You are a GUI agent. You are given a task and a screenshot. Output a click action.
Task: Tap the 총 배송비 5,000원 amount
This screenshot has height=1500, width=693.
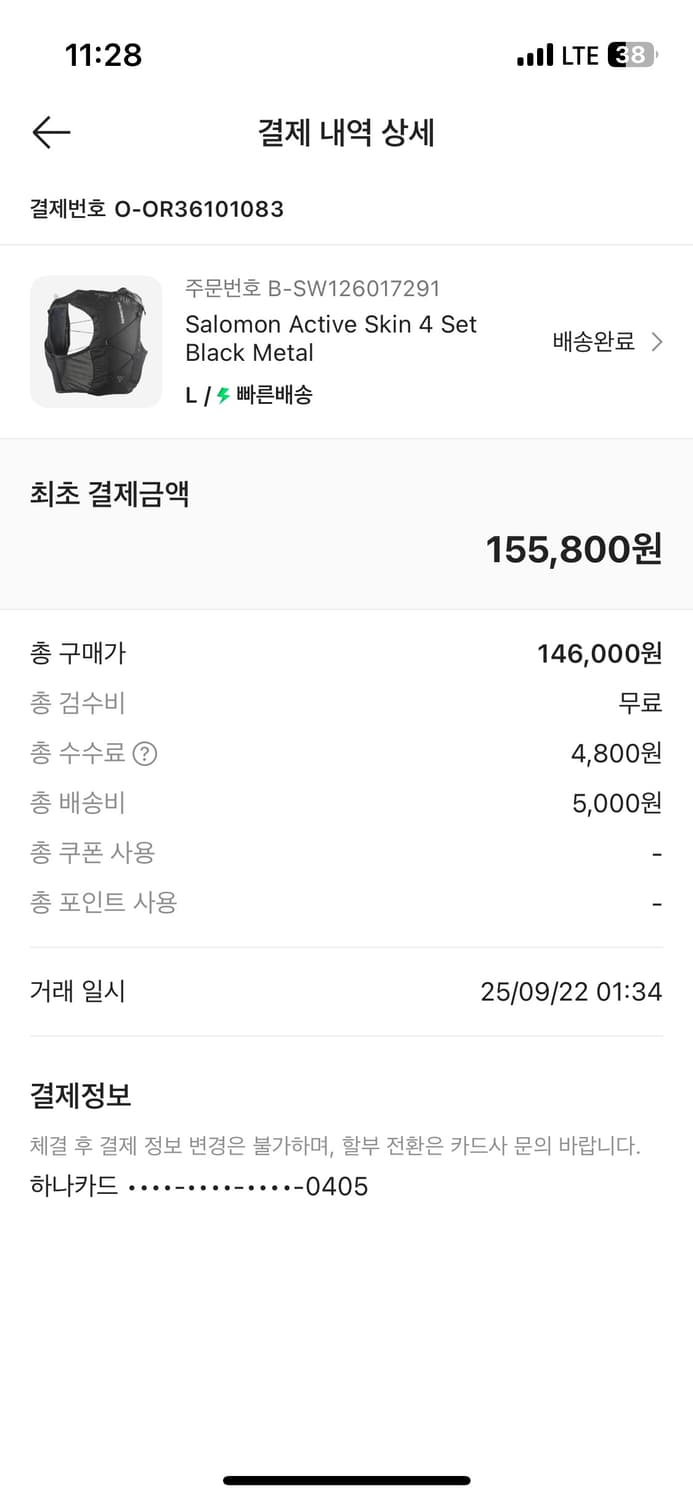[616, 804]
